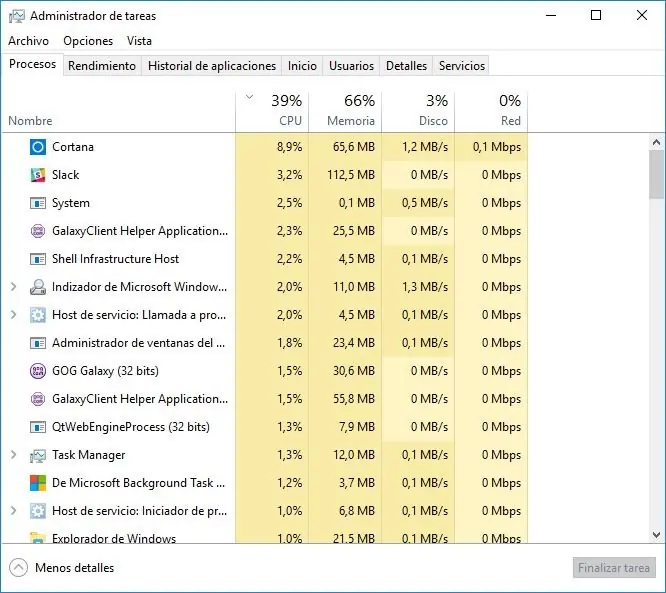The image size is (666, 593).
Task: Click GOG Galaxy's 30,6 MB memory value
Action: (354, 371)
